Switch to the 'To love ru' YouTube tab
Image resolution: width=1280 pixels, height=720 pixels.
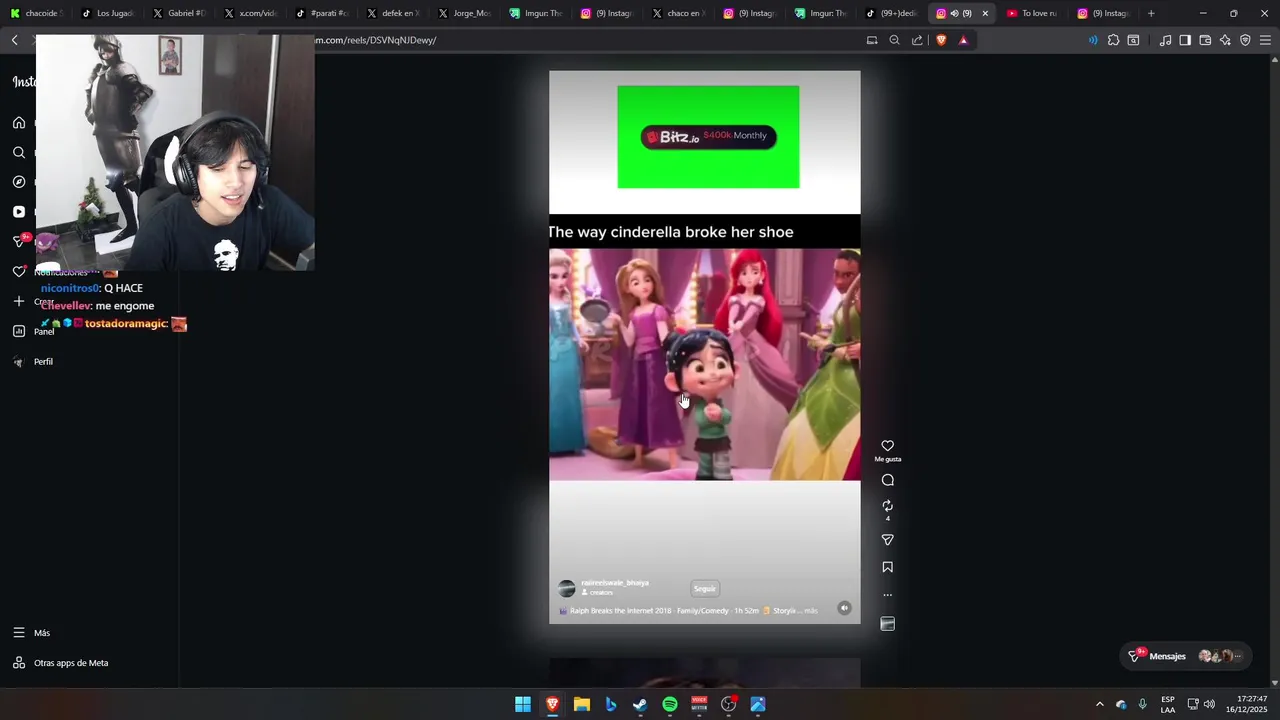click(1032, 13)
